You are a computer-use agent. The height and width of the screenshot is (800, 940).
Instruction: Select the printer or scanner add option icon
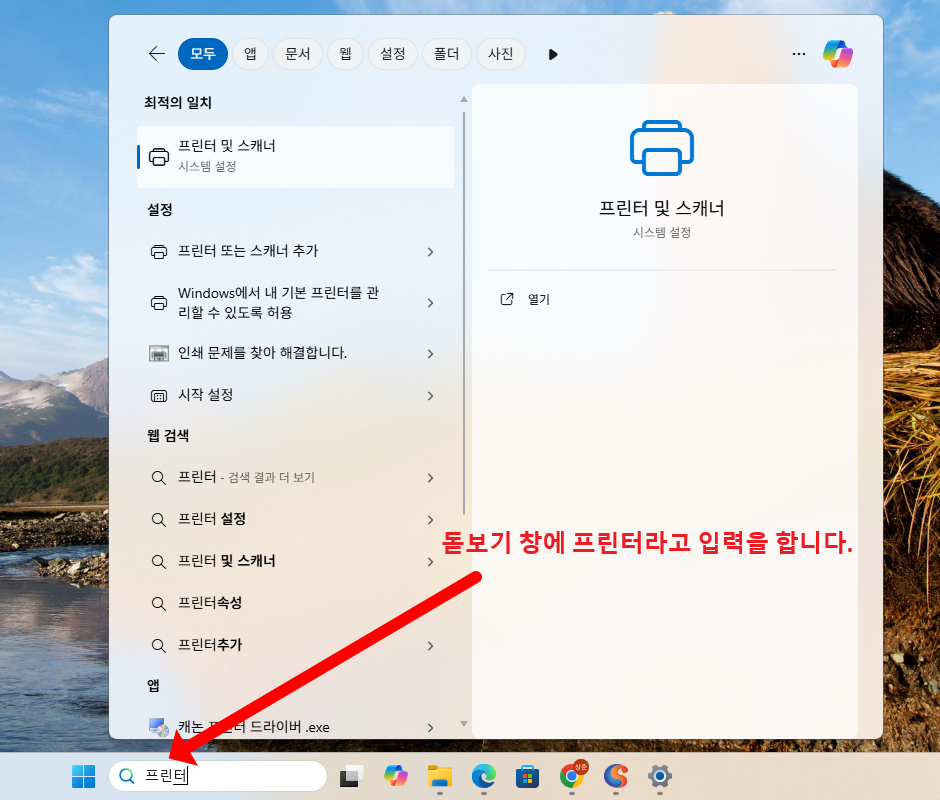pos(160,252)
